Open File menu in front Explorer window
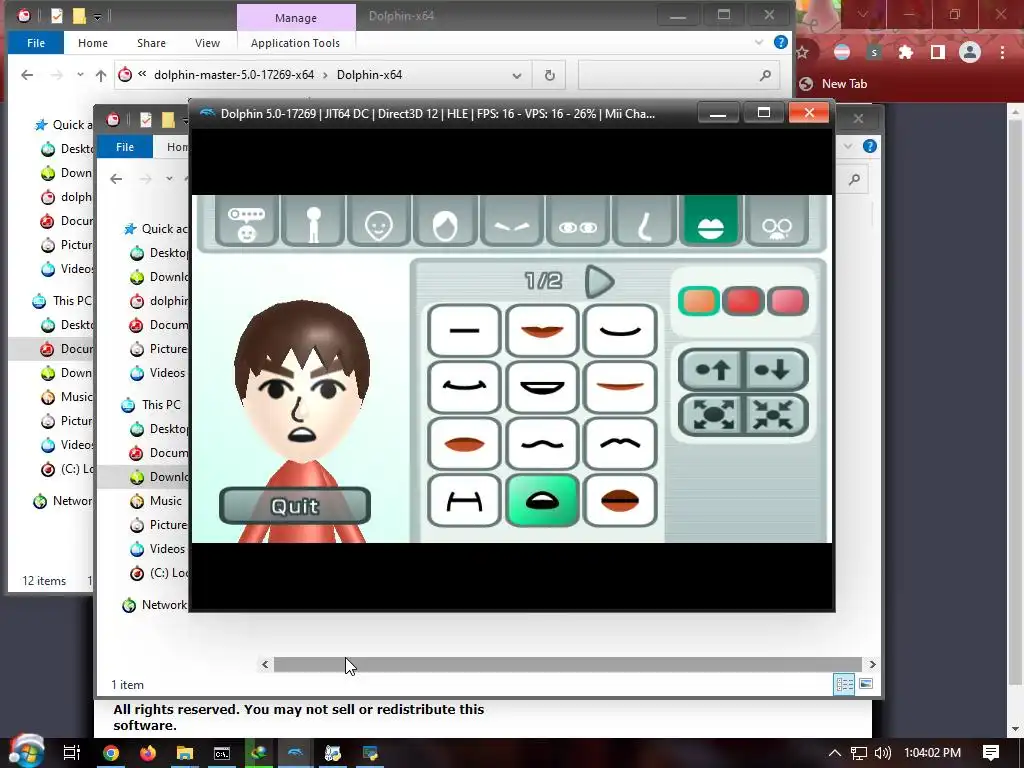The width and height of the screenshot is (1024, 768). point(125,147)
